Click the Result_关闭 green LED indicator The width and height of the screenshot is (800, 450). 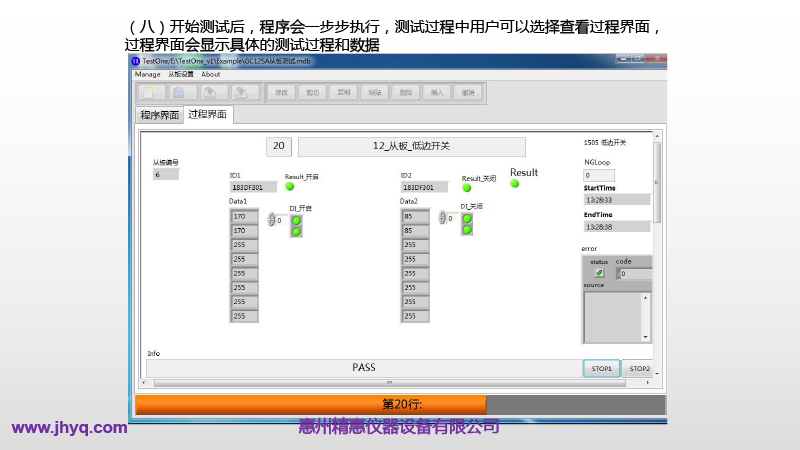[x=466, y=188]
